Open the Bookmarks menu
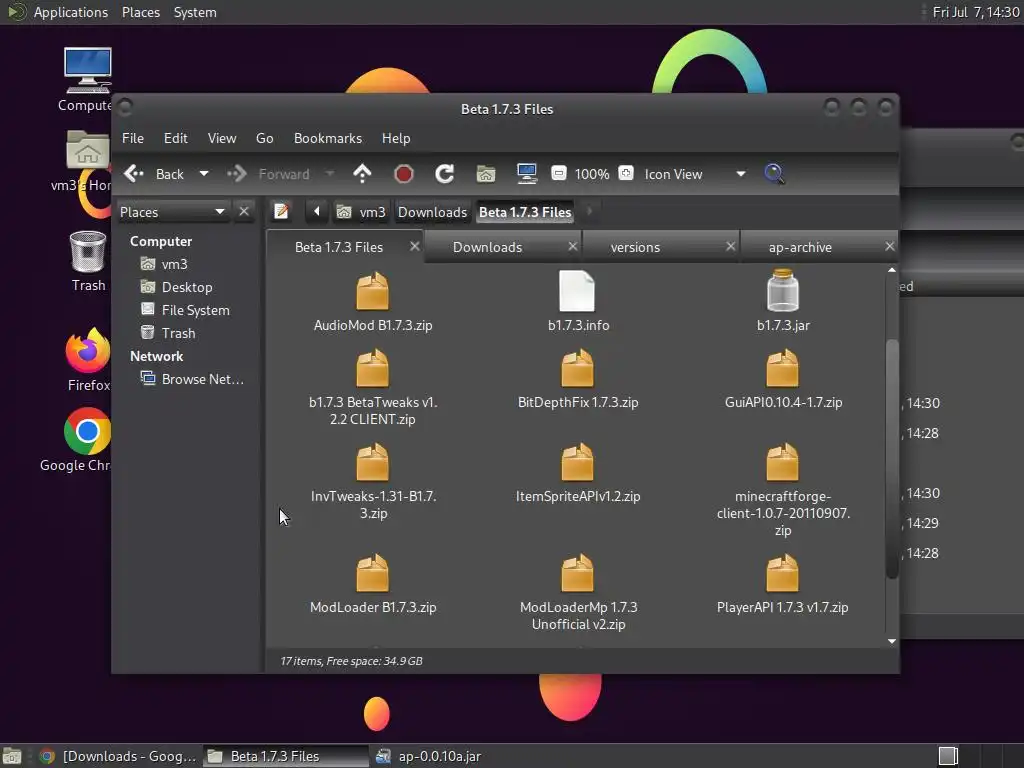This screenshot has height=768, width=1024. (328, 138)
